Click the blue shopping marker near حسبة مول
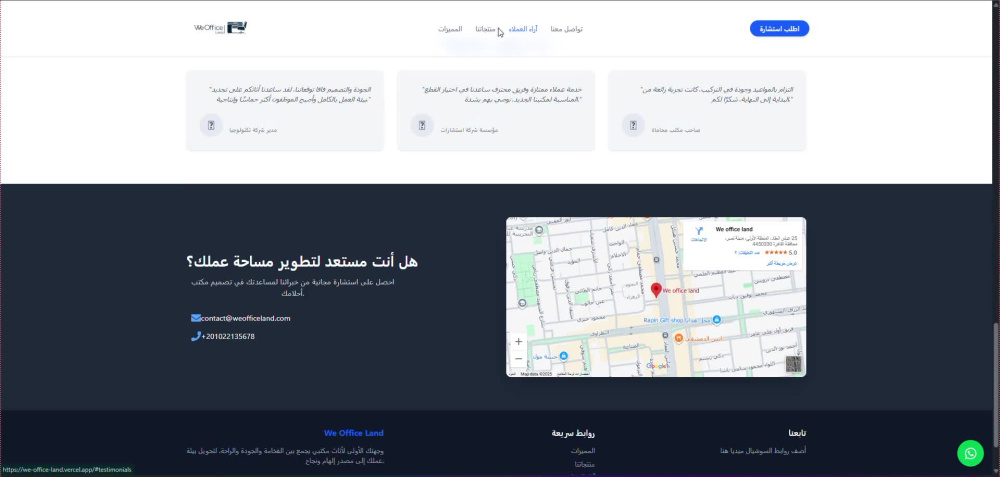 click(x=563, y=355)
